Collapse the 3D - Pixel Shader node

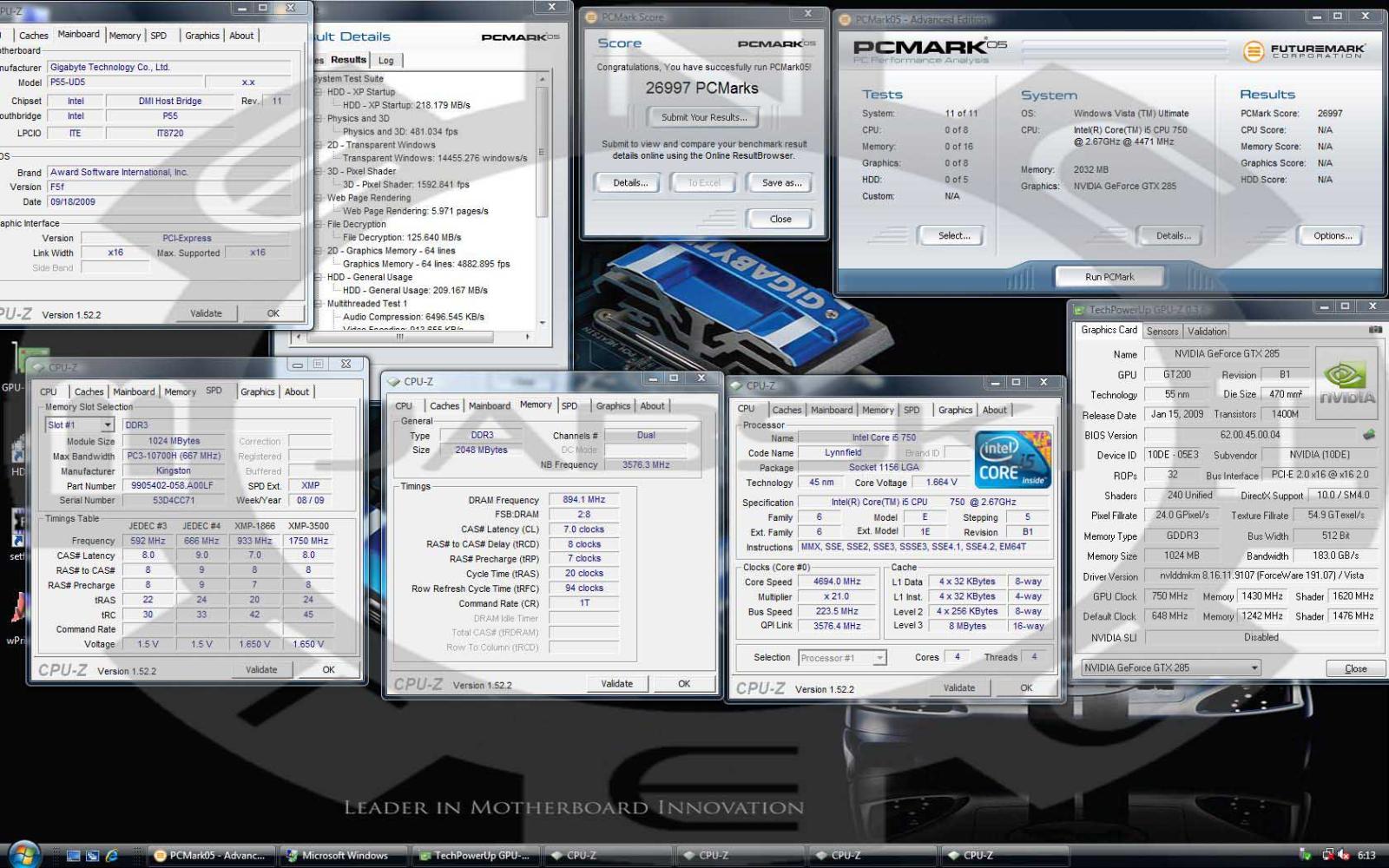click(x=319, y=172)
